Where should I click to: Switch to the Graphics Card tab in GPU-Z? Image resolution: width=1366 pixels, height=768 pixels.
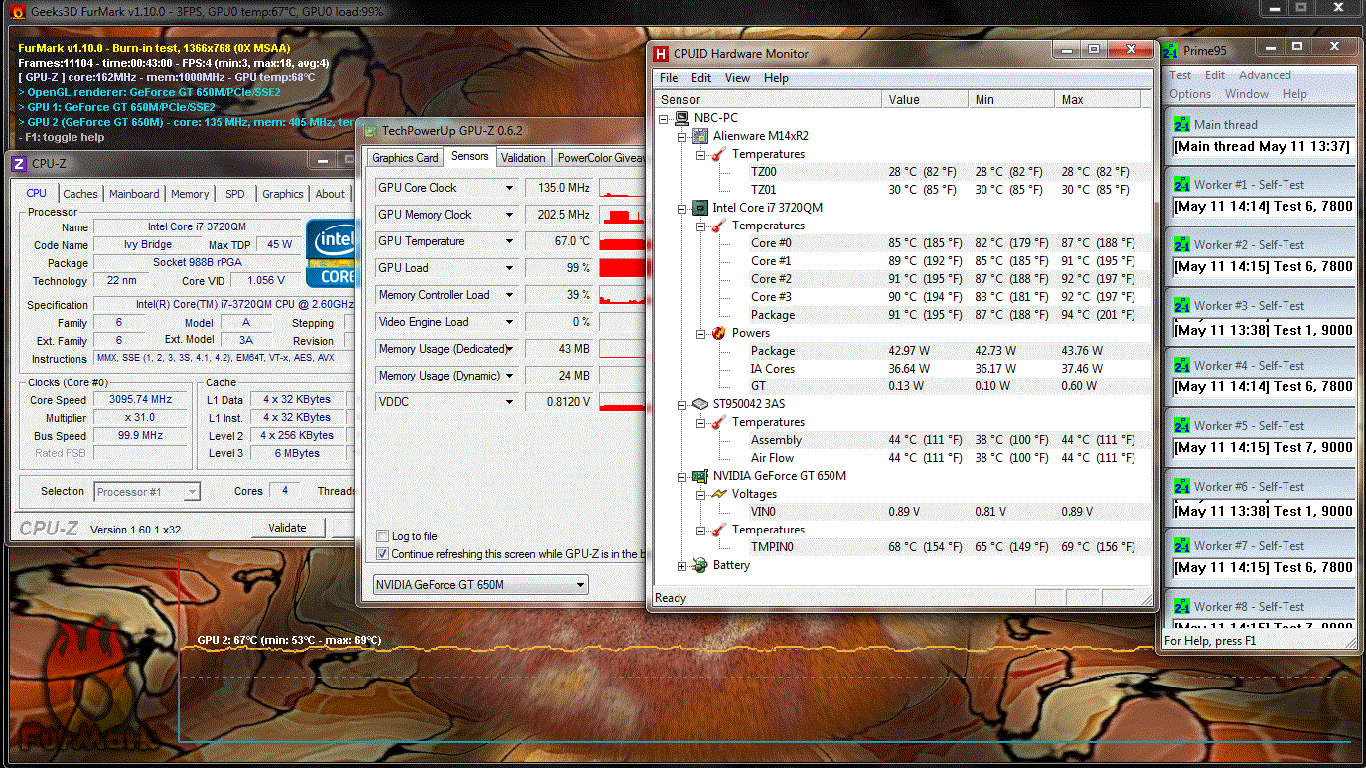(405, 158)
